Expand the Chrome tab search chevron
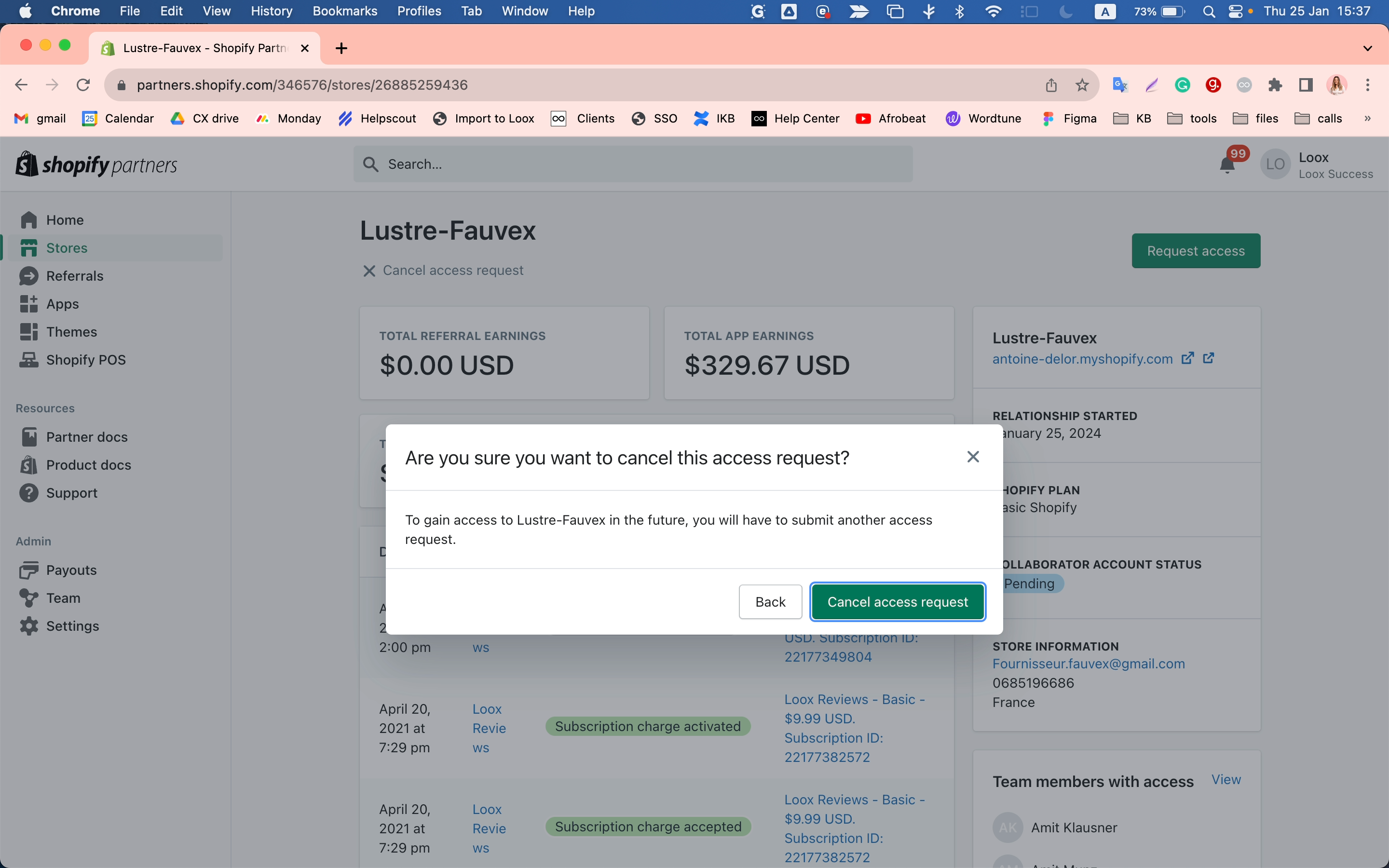 tap(1367, 48)
